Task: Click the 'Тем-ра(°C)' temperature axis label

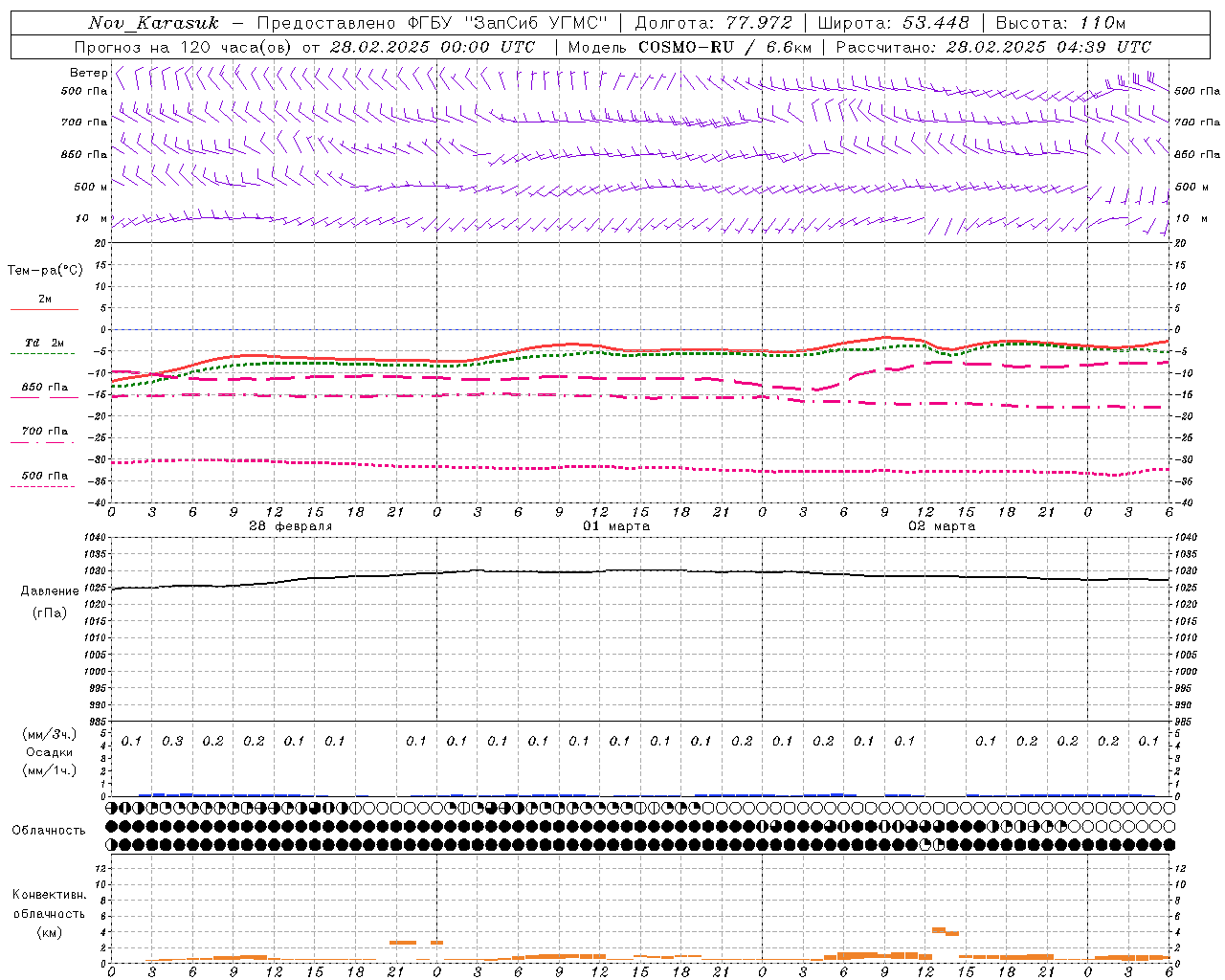Action: tap(45, 271)
